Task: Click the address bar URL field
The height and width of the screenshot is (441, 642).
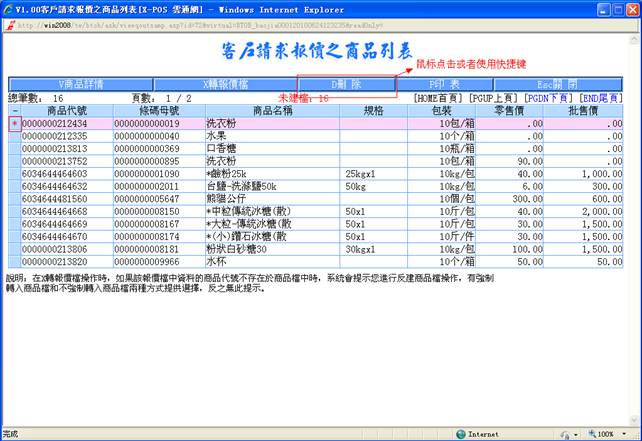Action: pyautogui.click(x=200, y=25)
